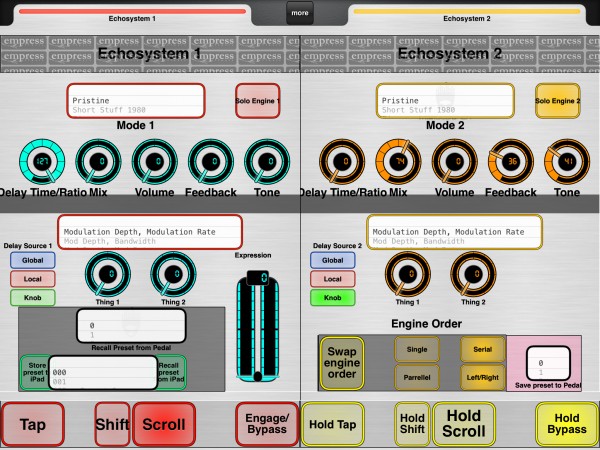Click Store preset to iPad button
Screen dimensions: 600x450
pos(35,372)
